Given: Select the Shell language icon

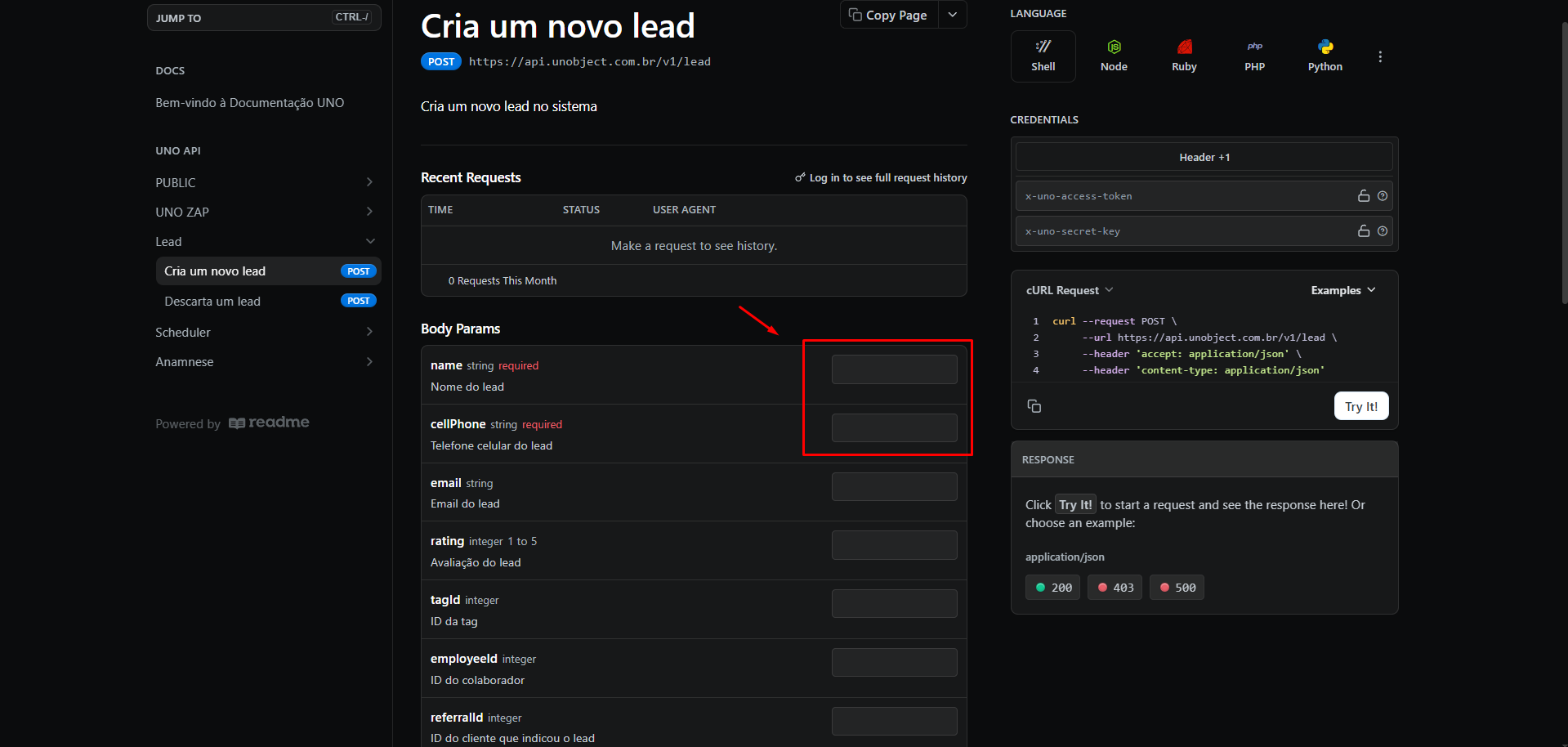Looking at the screenshot, I should click(1043, 56).
